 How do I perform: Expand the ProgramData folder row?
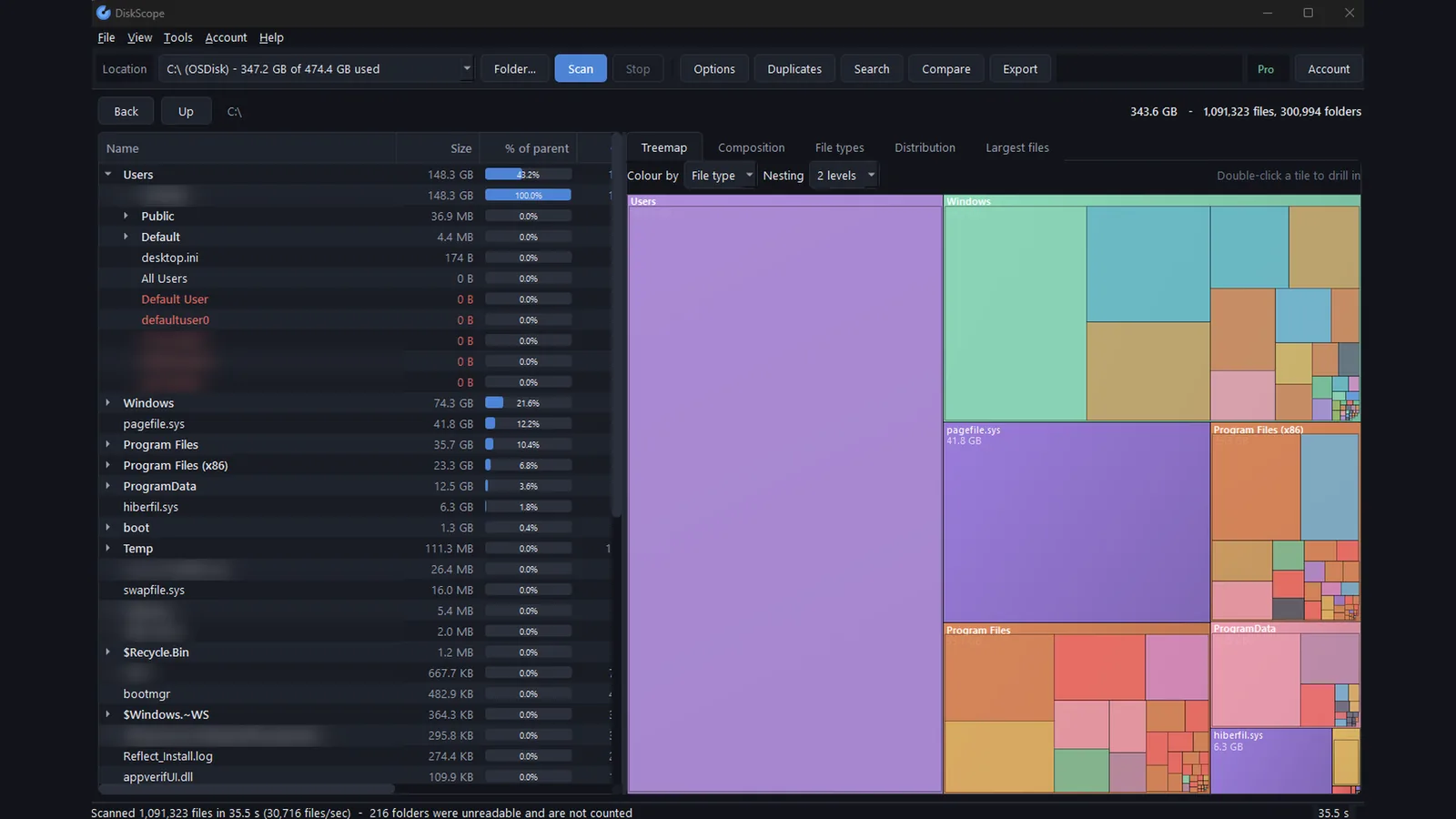point(108,486)
